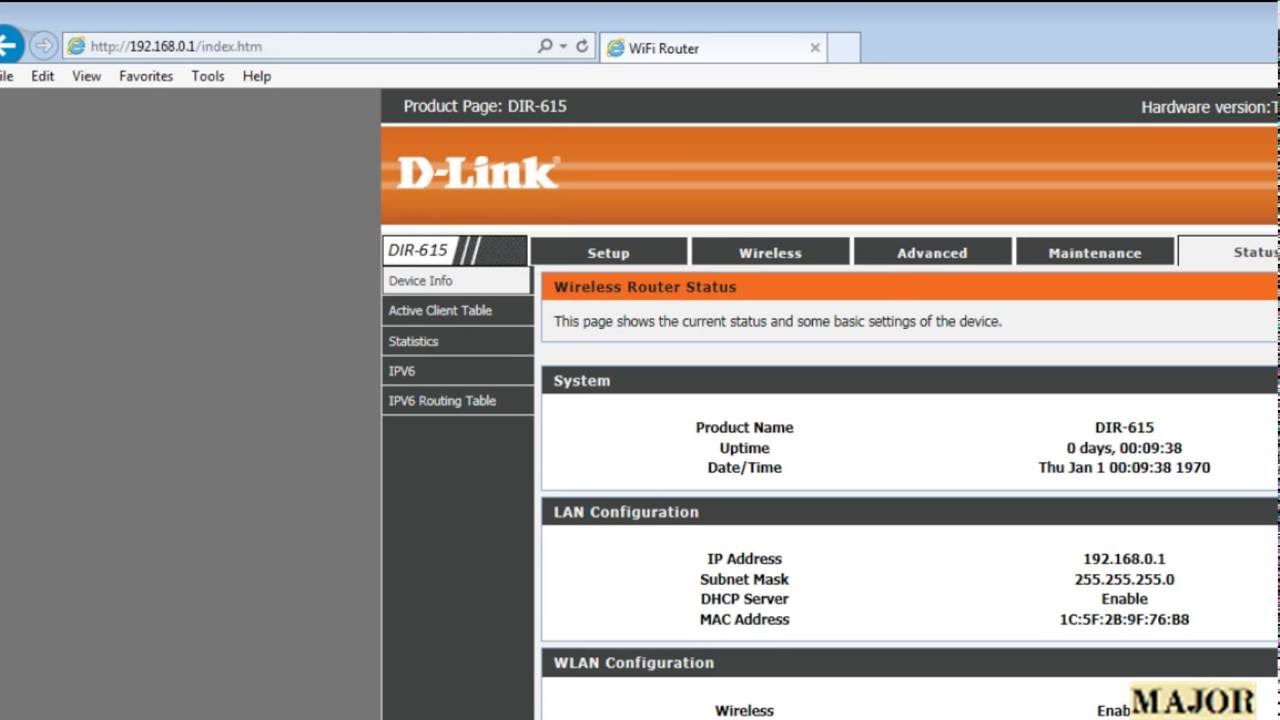Click the MAC value 1C:5F:2B:9F:76:B8
1280x720 pixels.
tap(1124, 619)
